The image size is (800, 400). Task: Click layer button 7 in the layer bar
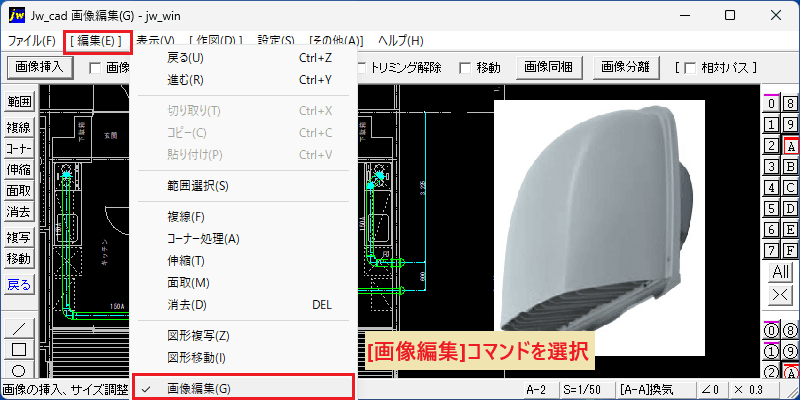pyautogui.click(x=771, y=251)
